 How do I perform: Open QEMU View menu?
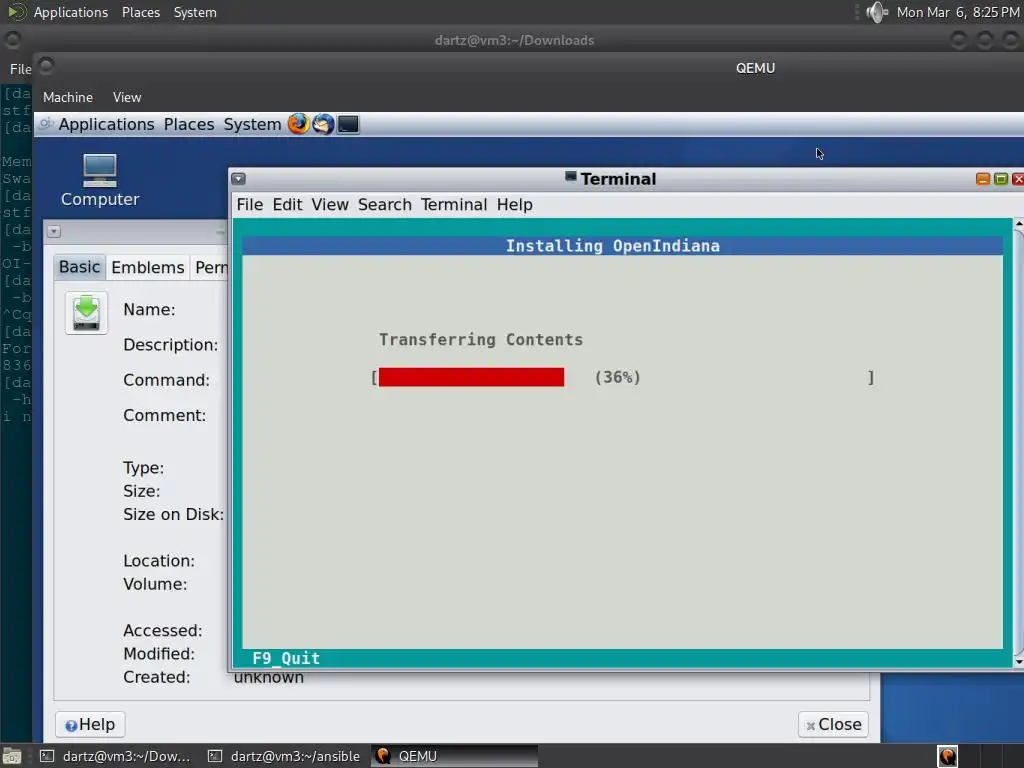pos(127,97)
